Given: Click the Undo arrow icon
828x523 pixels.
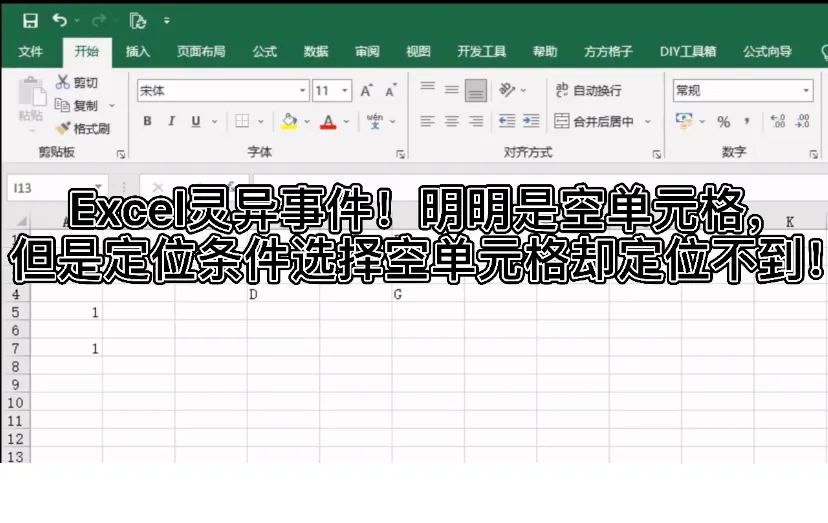Looking at the screenshot, I should (60, 21).
